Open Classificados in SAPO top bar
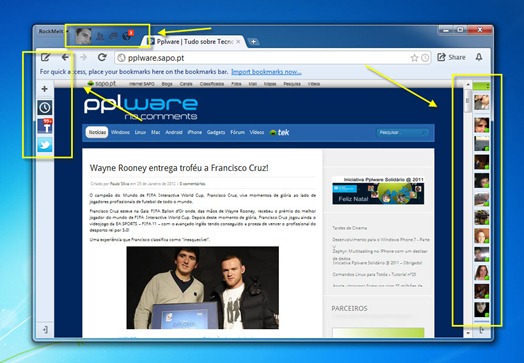The width and height of the screenshot is (524, 363). point(212,84)
